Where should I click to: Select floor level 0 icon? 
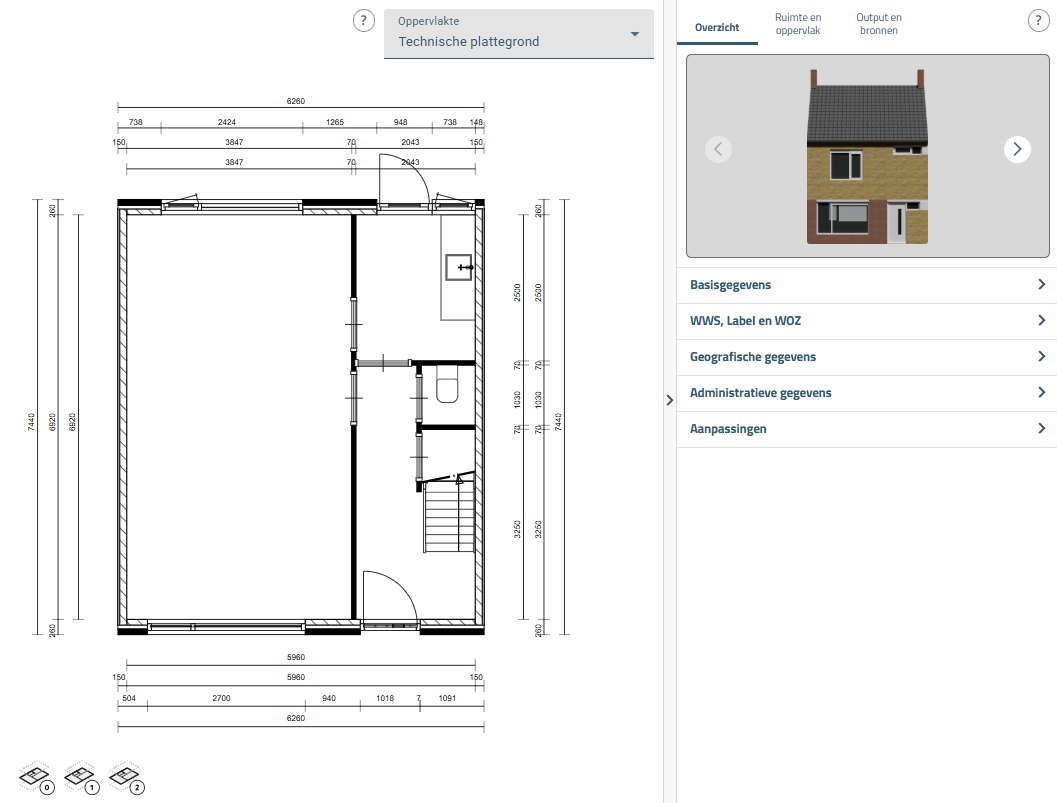pyautogui.click(x=36, y=777)
